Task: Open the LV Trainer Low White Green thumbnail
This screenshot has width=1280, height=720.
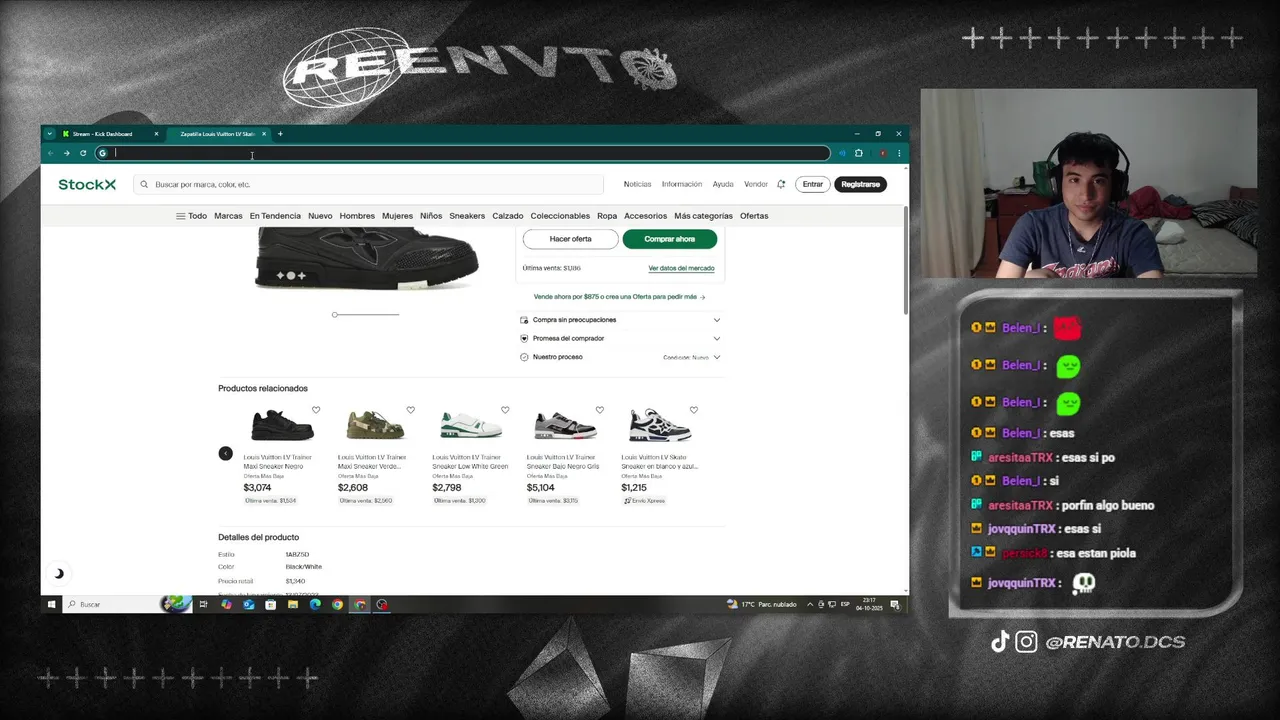Action: 471,425
